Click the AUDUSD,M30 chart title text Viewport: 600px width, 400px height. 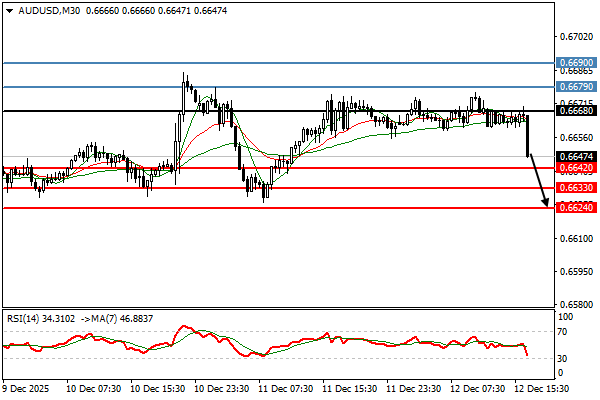coord(50,11)
